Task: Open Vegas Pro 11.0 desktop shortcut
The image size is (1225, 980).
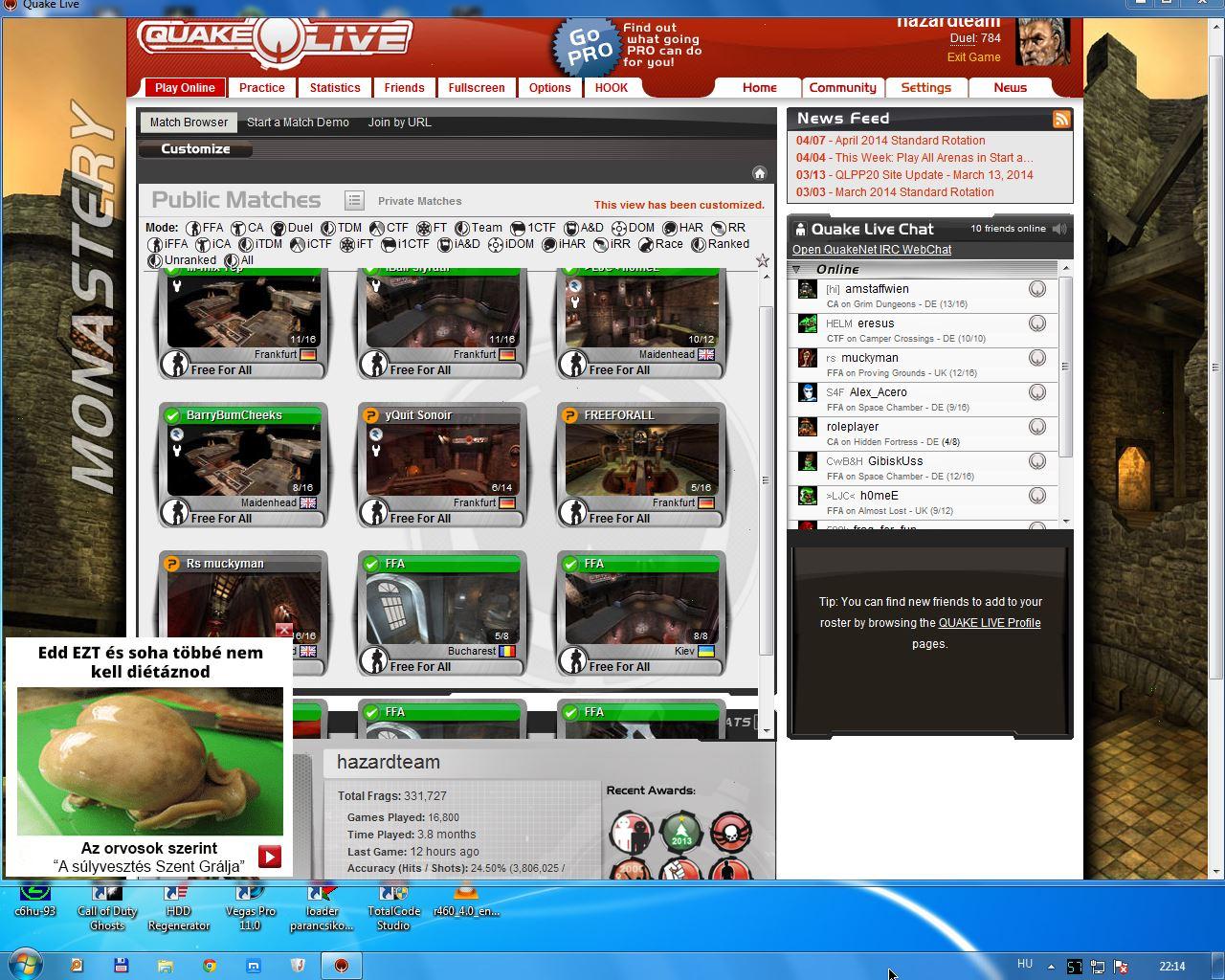Action: (250, 906)
